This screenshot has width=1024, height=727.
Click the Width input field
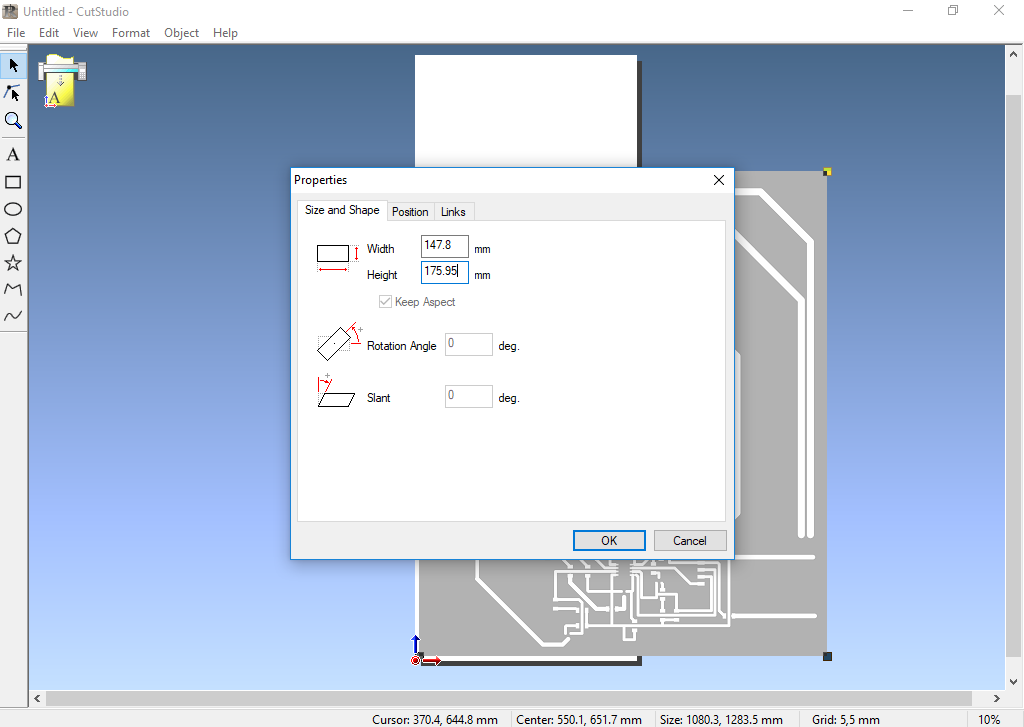point(445,246)
